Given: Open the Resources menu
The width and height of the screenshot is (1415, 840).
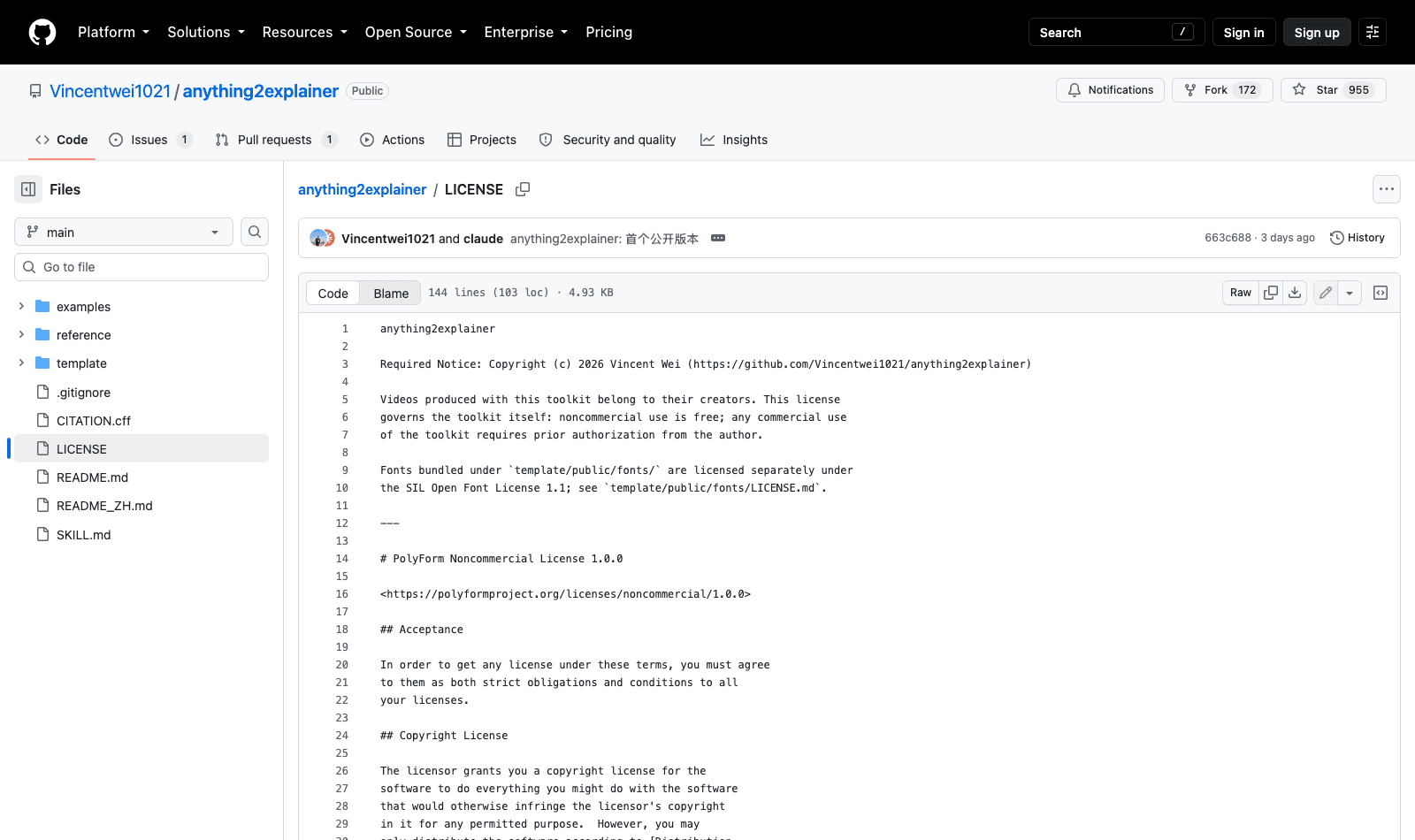Looking at the screenshot, I should [x=304, y=33].
